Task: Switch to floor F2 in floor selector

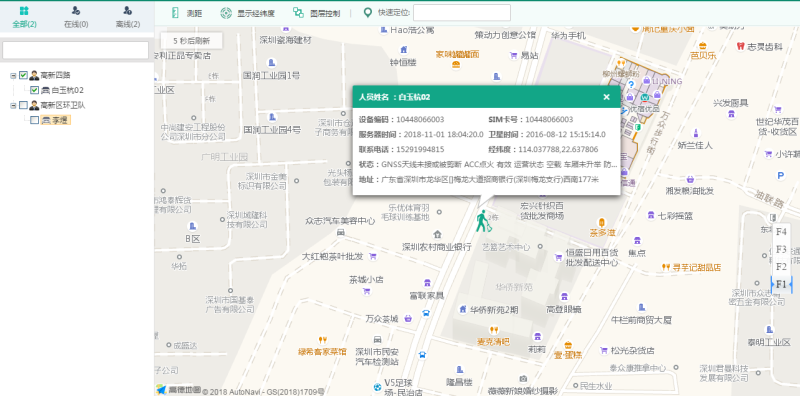Action: 781,266
